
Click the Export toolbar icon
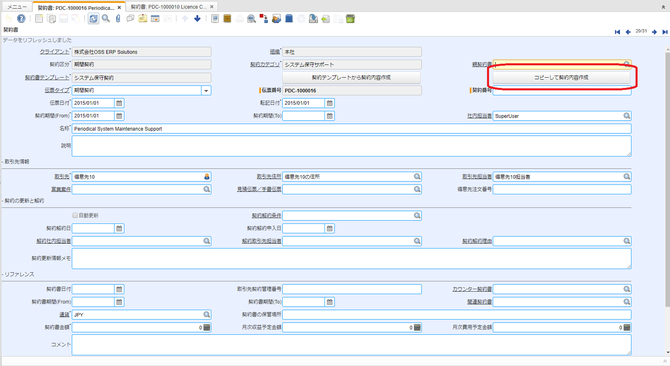pos(313,18)
